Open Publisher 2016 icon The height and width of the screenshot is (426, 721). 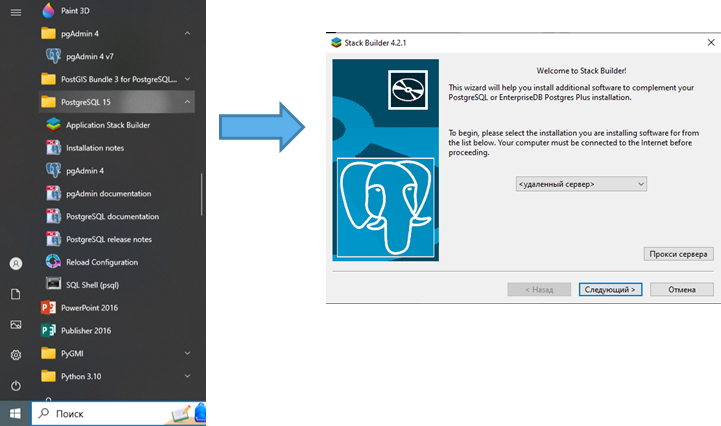point(48,330)
